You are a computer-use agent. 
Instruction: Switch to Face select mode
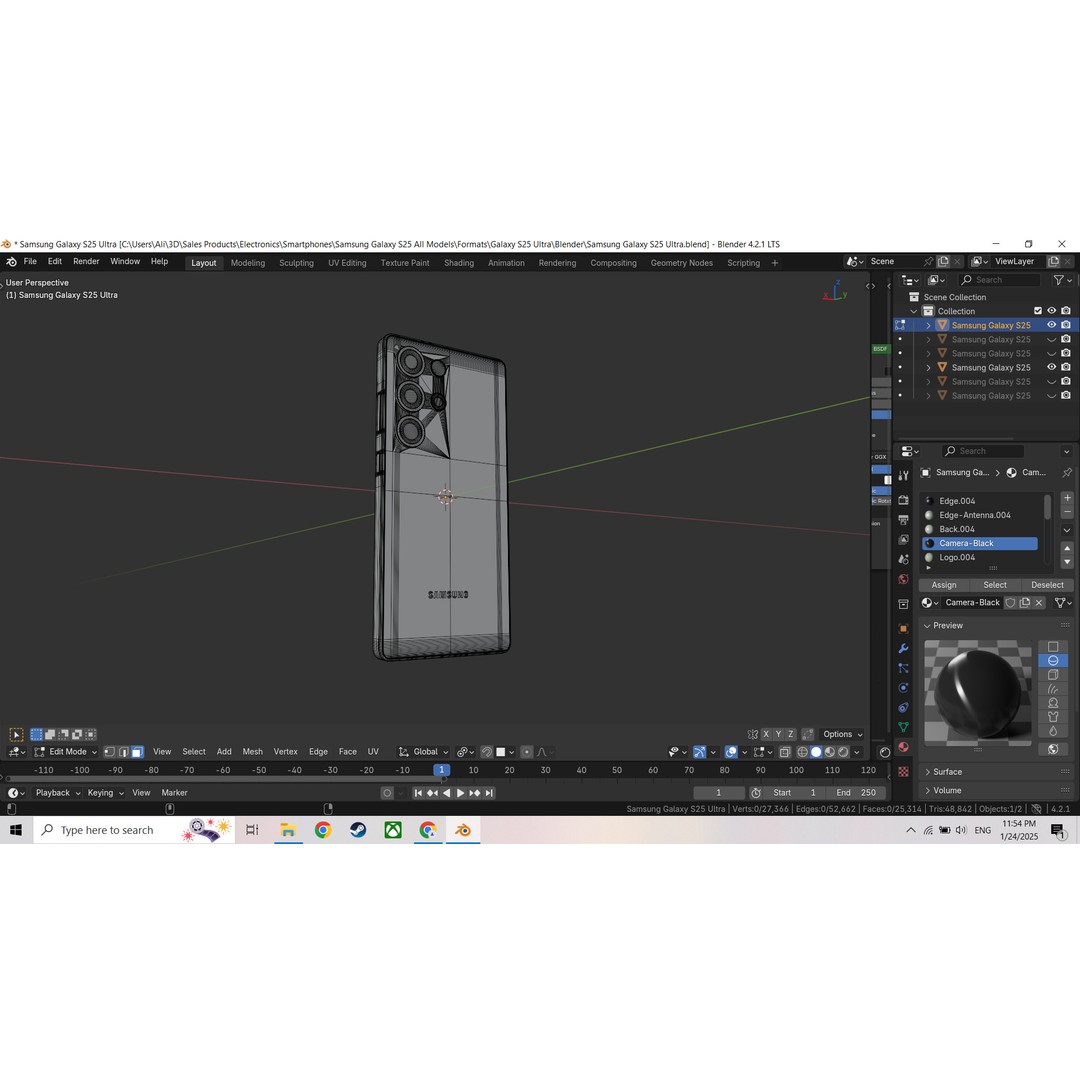pos(137,751)
